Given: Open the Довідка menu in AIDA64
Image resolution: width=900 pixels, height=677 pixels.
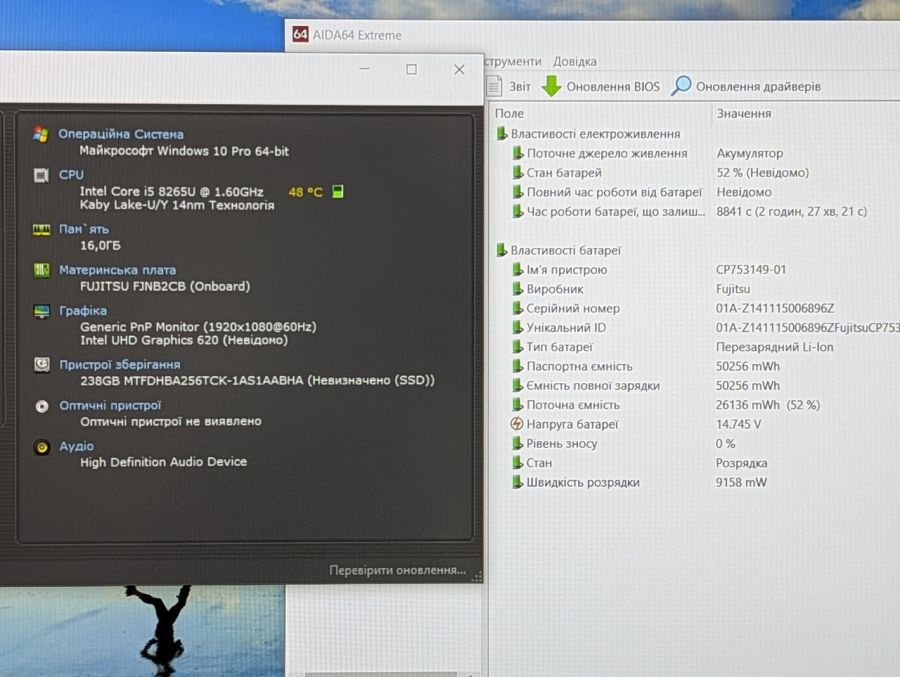Looking at the screenshot, I should (x=575, y=61).
